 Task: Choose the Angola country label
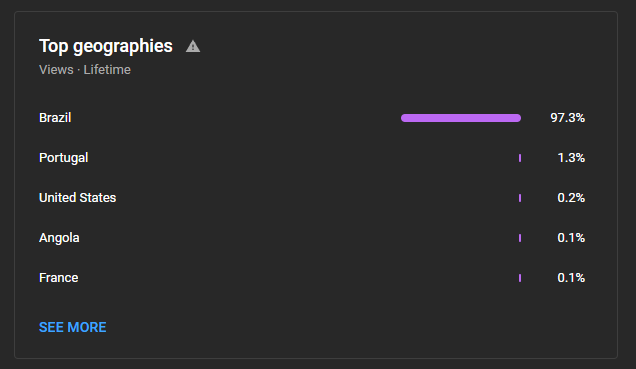pyautogui.click(x=59, y=238)
